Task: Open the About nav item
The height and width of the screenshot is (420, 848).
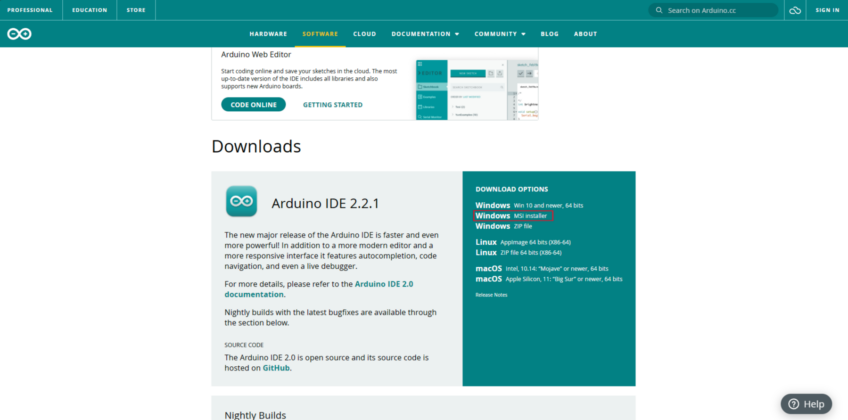Action: pos(585,34)
